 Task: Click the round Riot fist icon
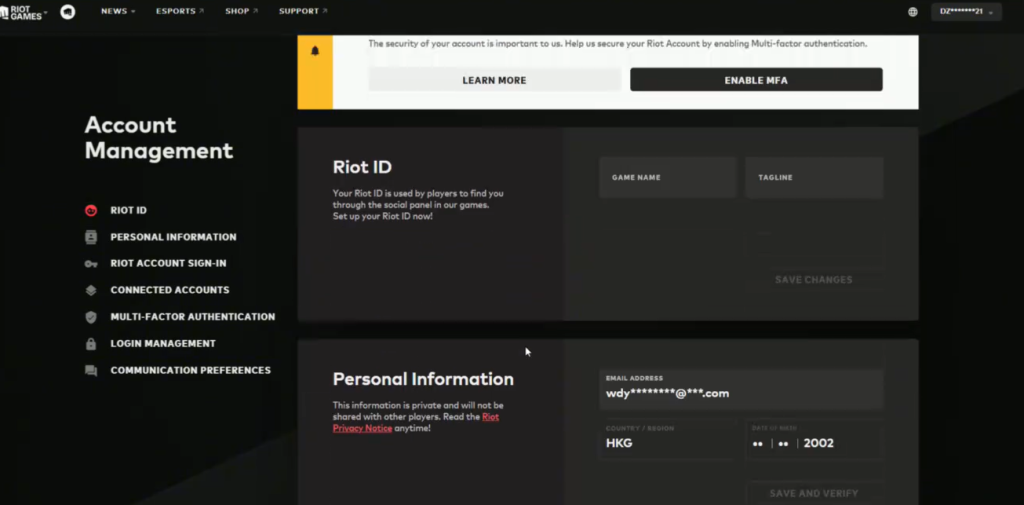[x=67, y=12]
